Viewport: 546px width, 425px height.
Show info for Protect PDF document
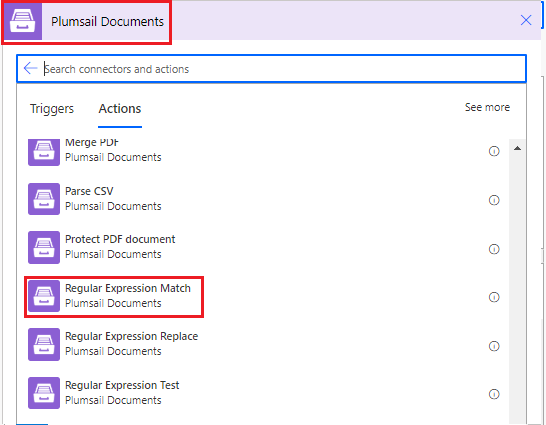point(494,249)
